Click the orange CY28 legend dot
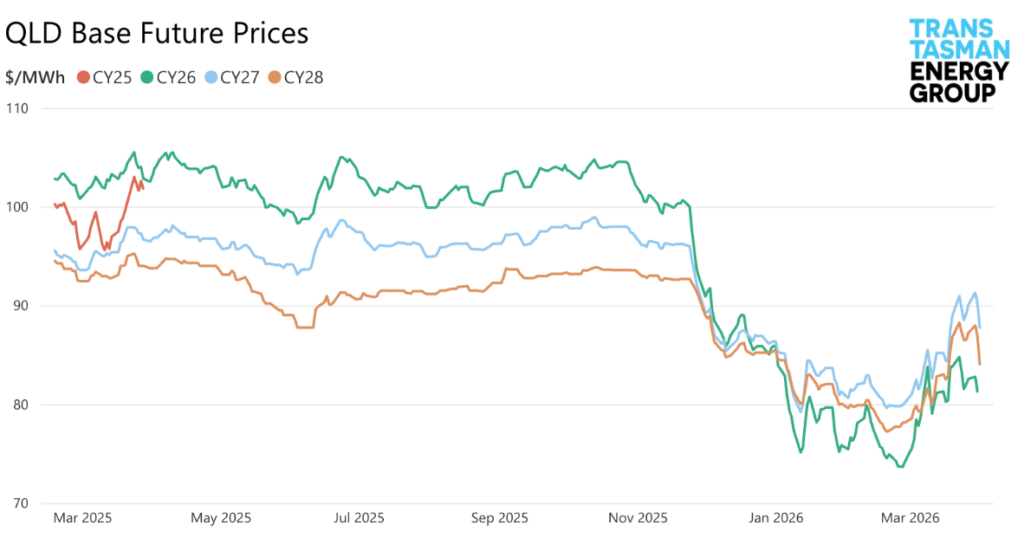Screen dimensions: 1024x545 click(x=275, y=77)
